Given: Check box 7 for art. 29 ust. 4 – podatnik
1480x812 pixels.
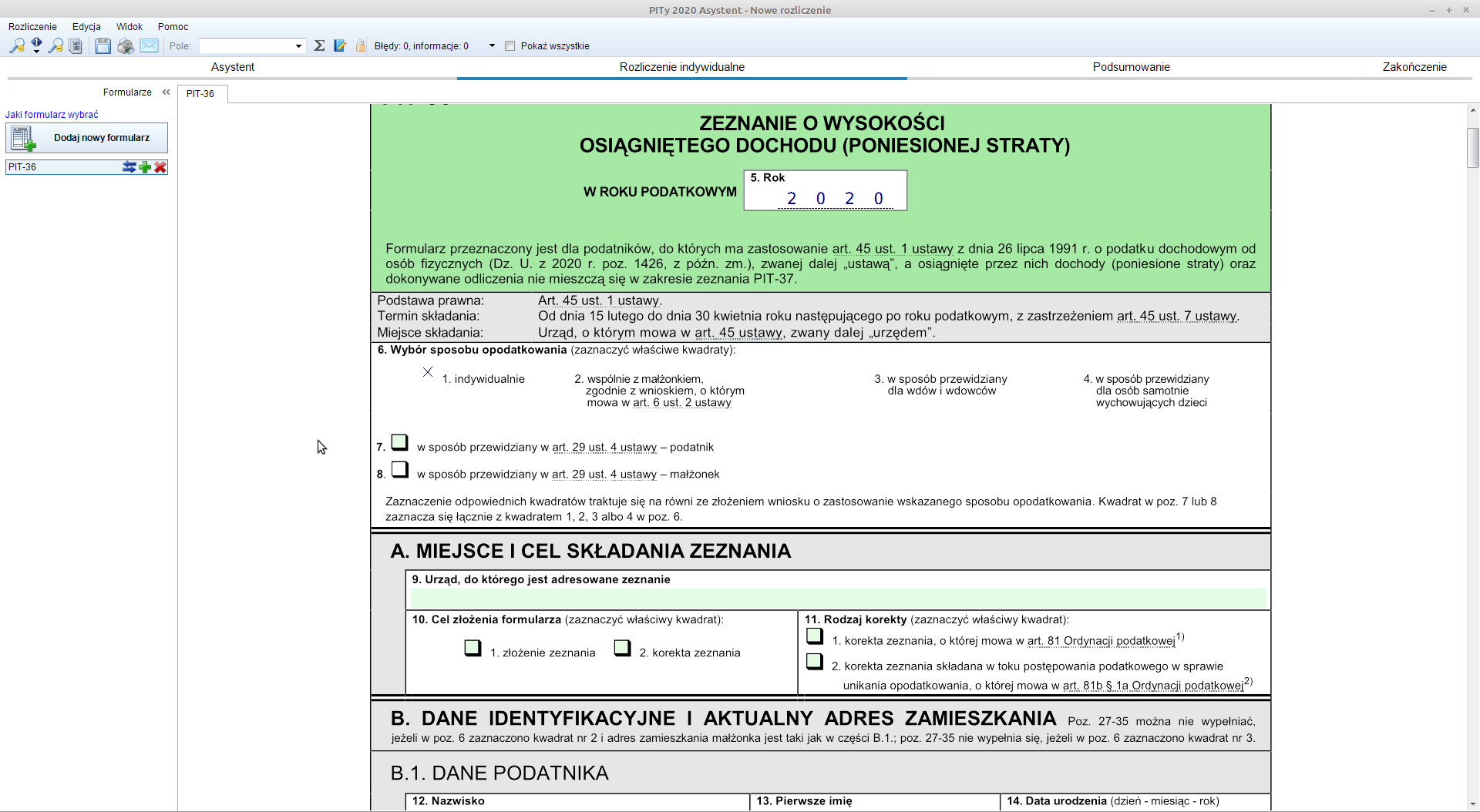Looking at the screenshot, I should point(399,442).
